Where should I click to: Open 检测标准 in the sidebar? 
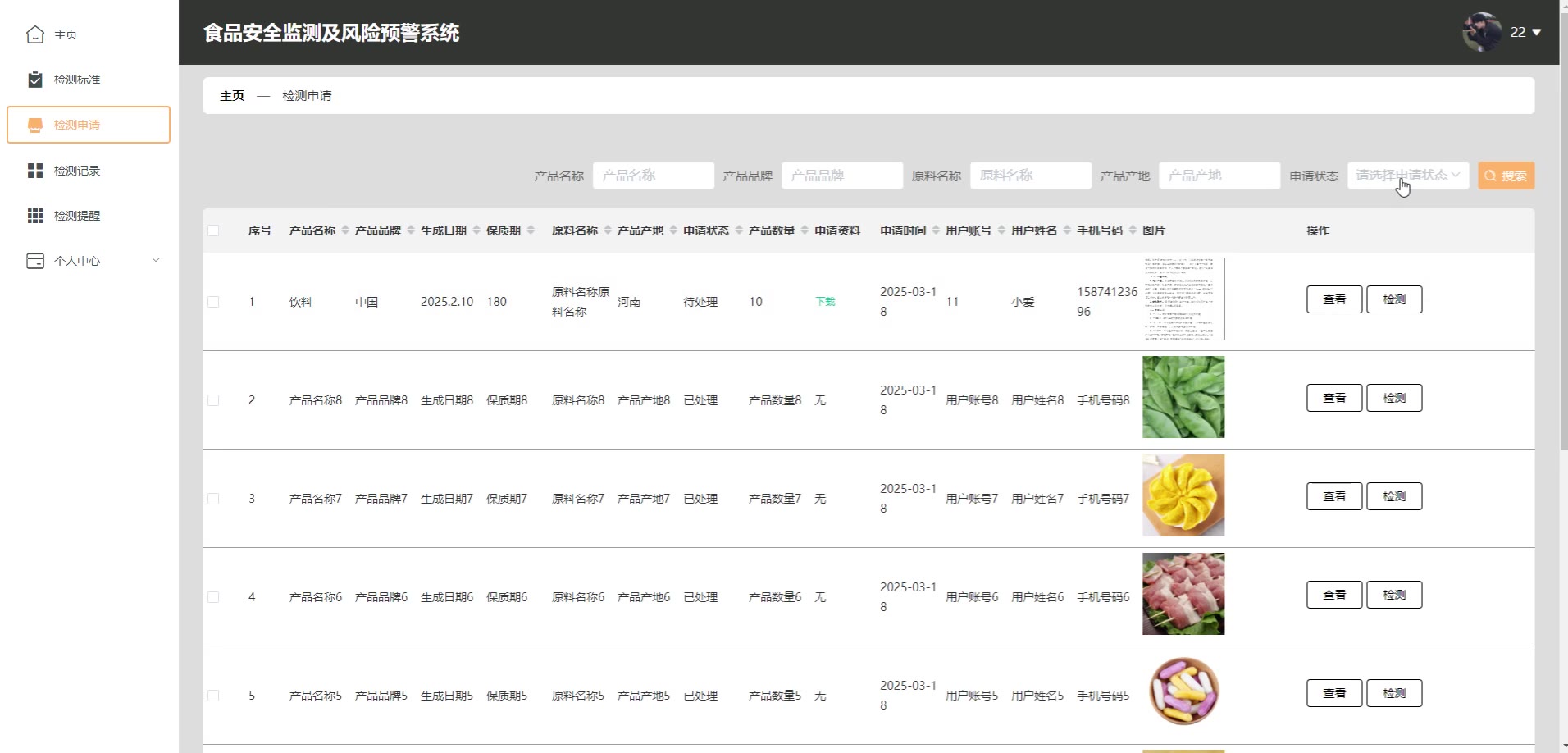point(89,80)
